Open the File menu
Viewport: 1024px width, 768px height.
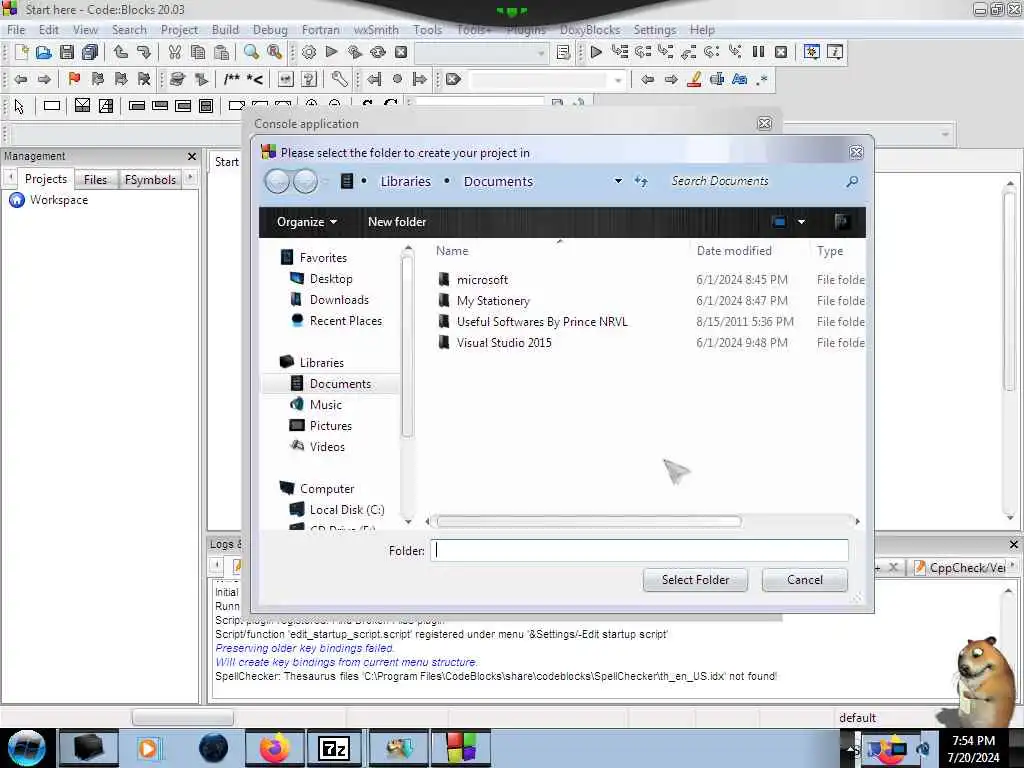click(x=16, y=29)
